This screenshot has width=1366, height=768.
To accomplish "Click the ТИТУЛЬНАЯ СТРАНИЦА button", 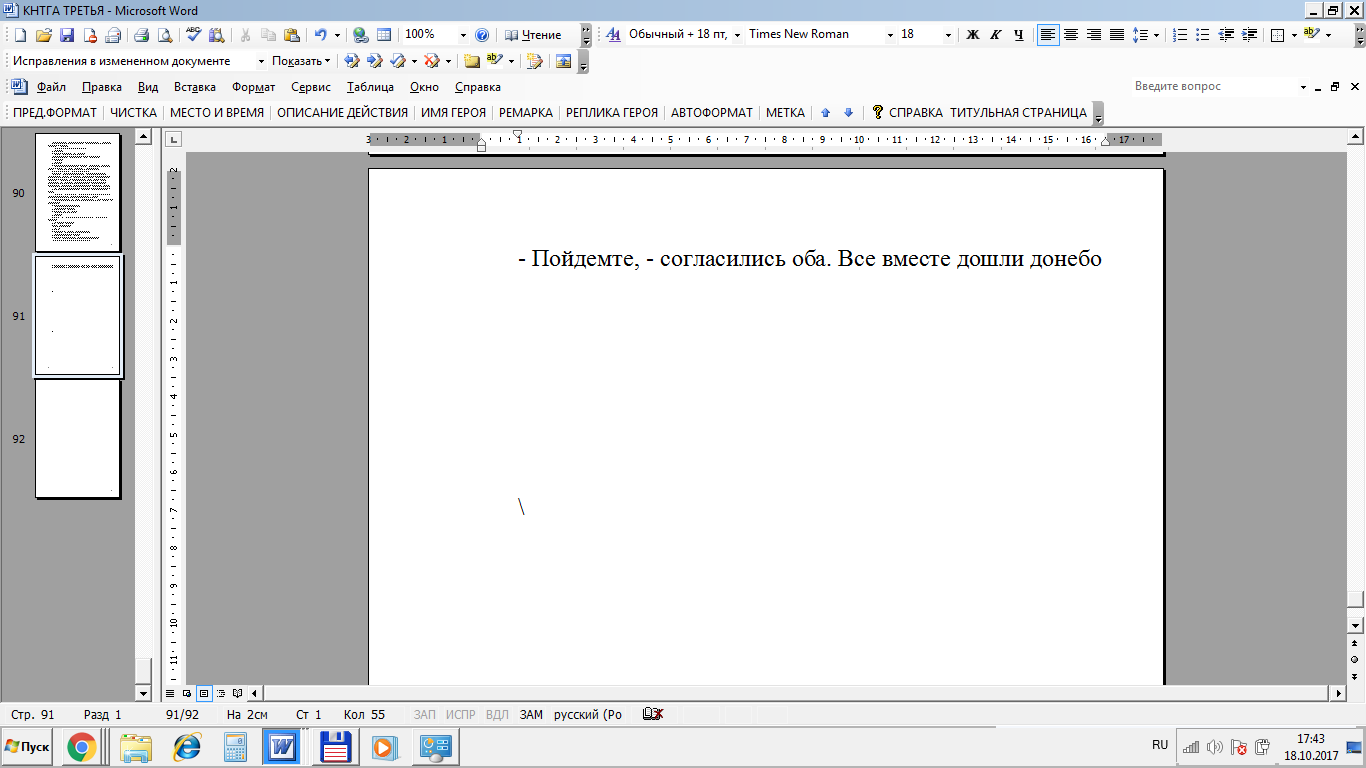I will click(1018, 113).
